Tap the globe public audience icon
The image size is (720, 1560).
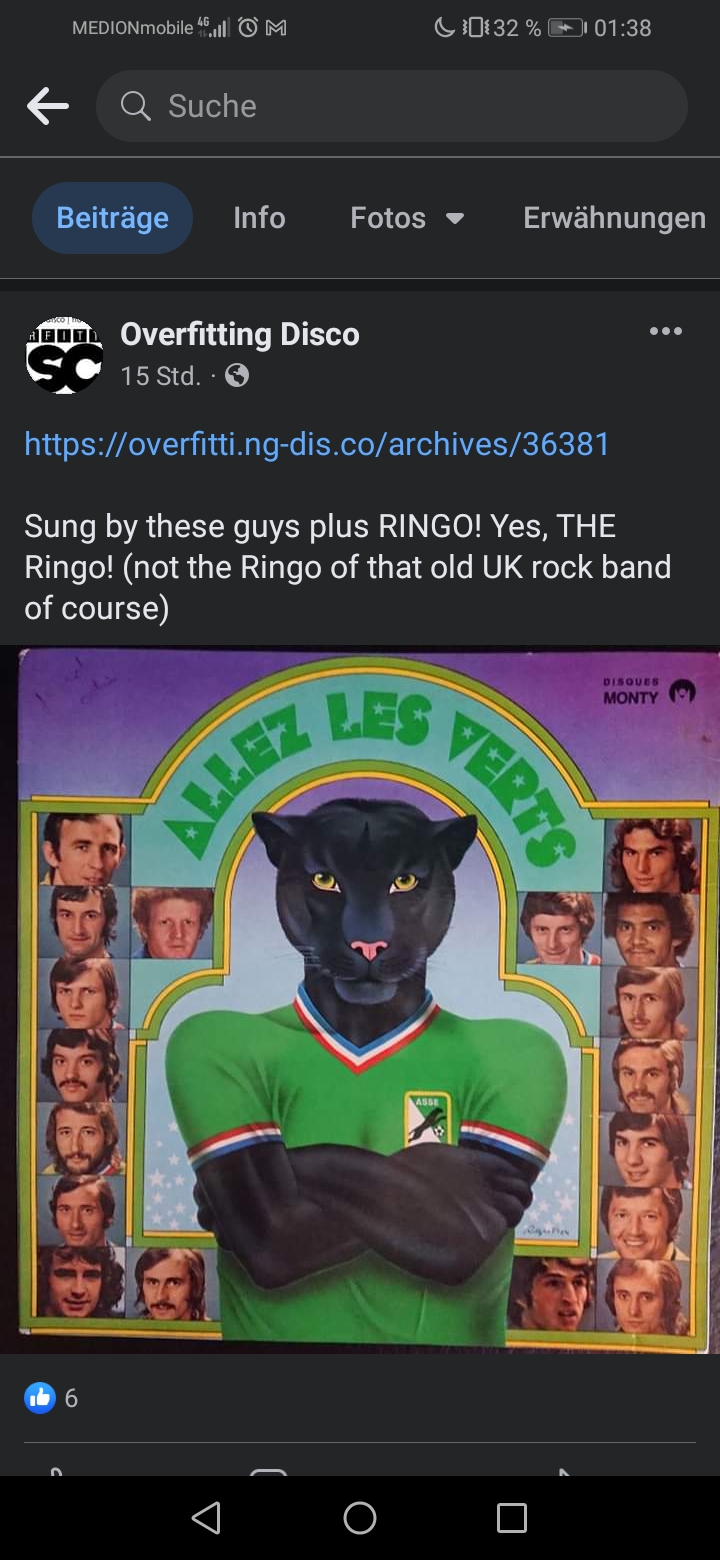click(237, 376)
